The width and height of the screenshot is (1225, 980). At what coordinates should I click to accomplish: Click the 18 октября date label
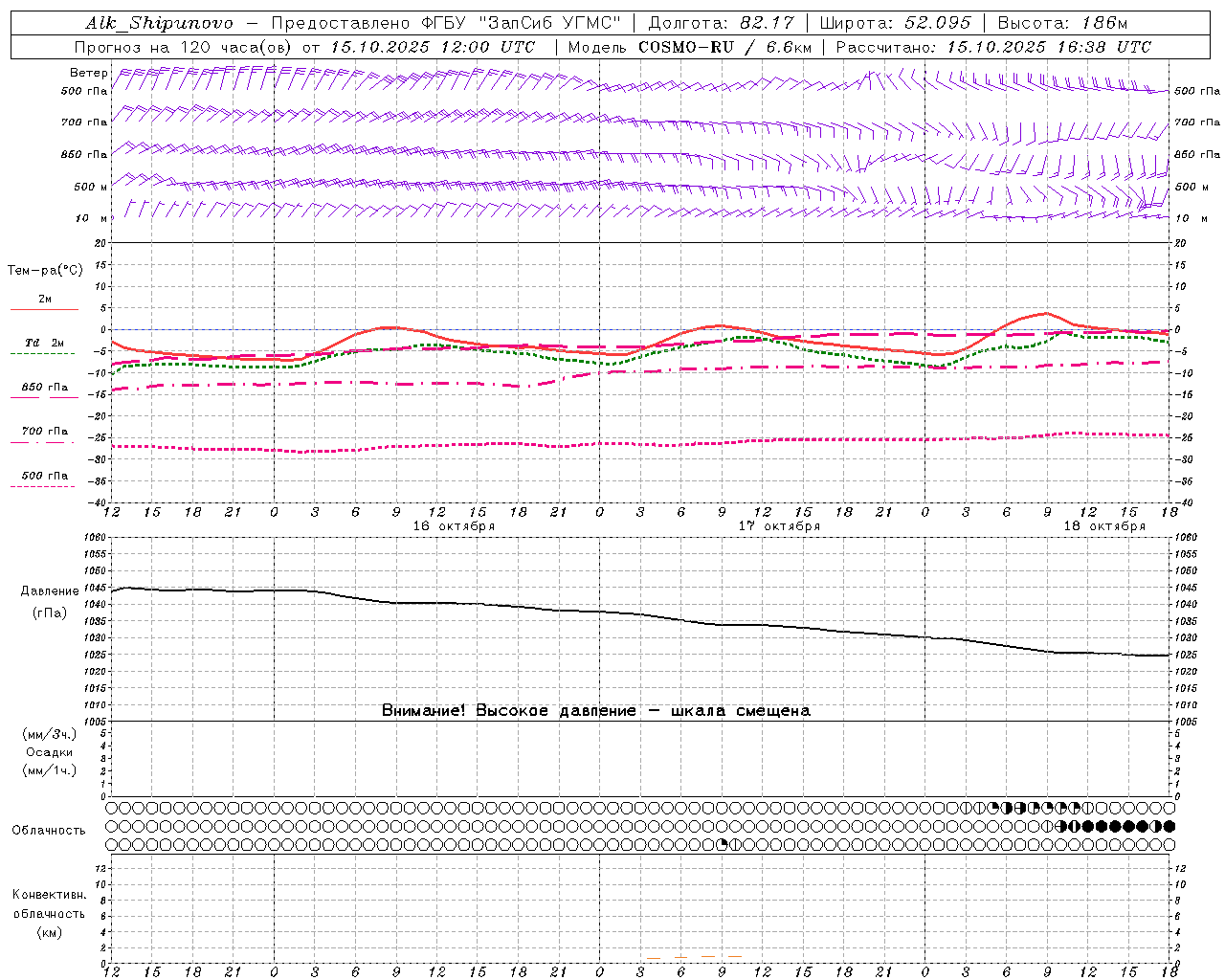1104,526
